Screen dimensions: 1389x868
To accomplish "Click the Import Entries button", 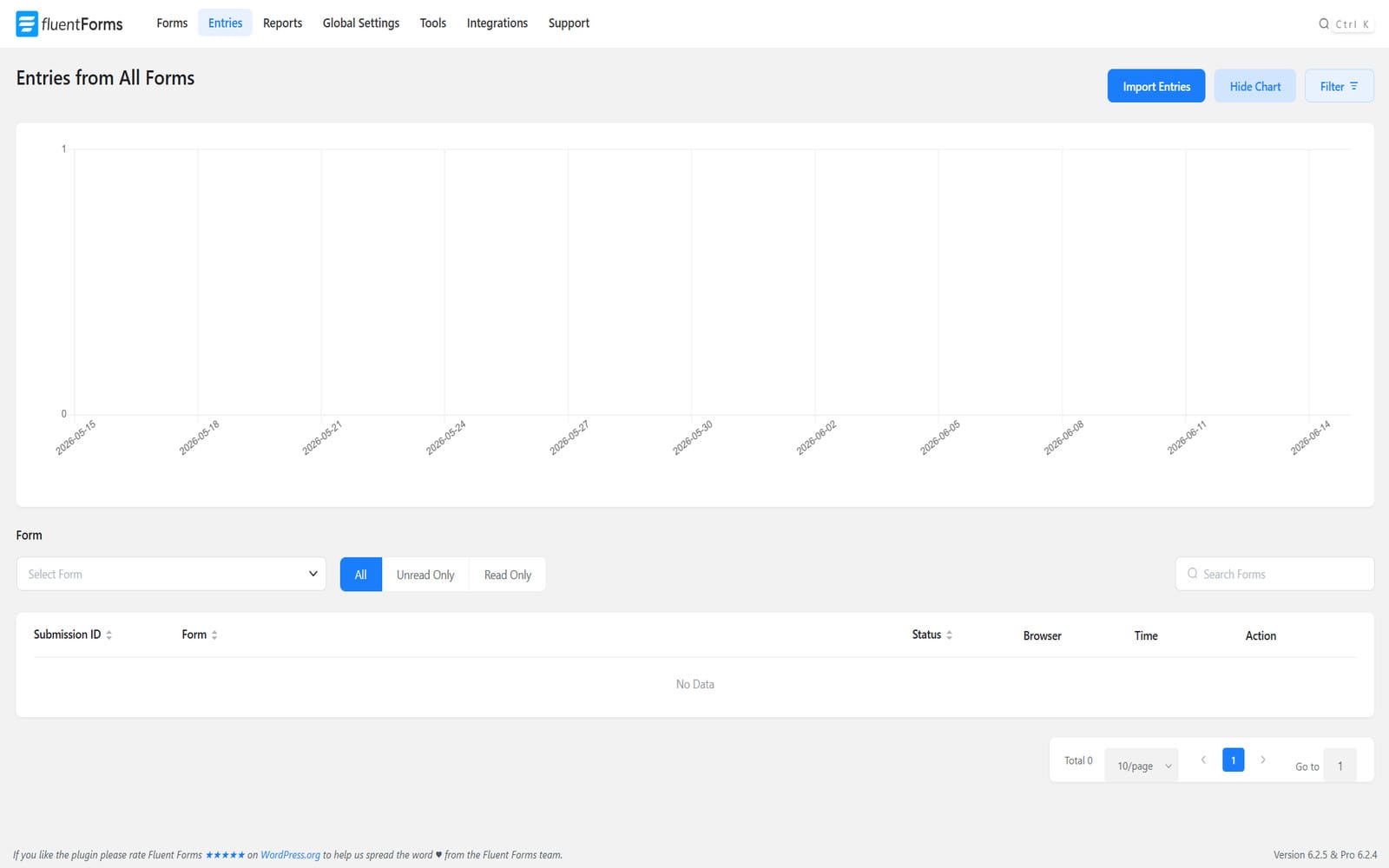I will (x=1156, y=86).
